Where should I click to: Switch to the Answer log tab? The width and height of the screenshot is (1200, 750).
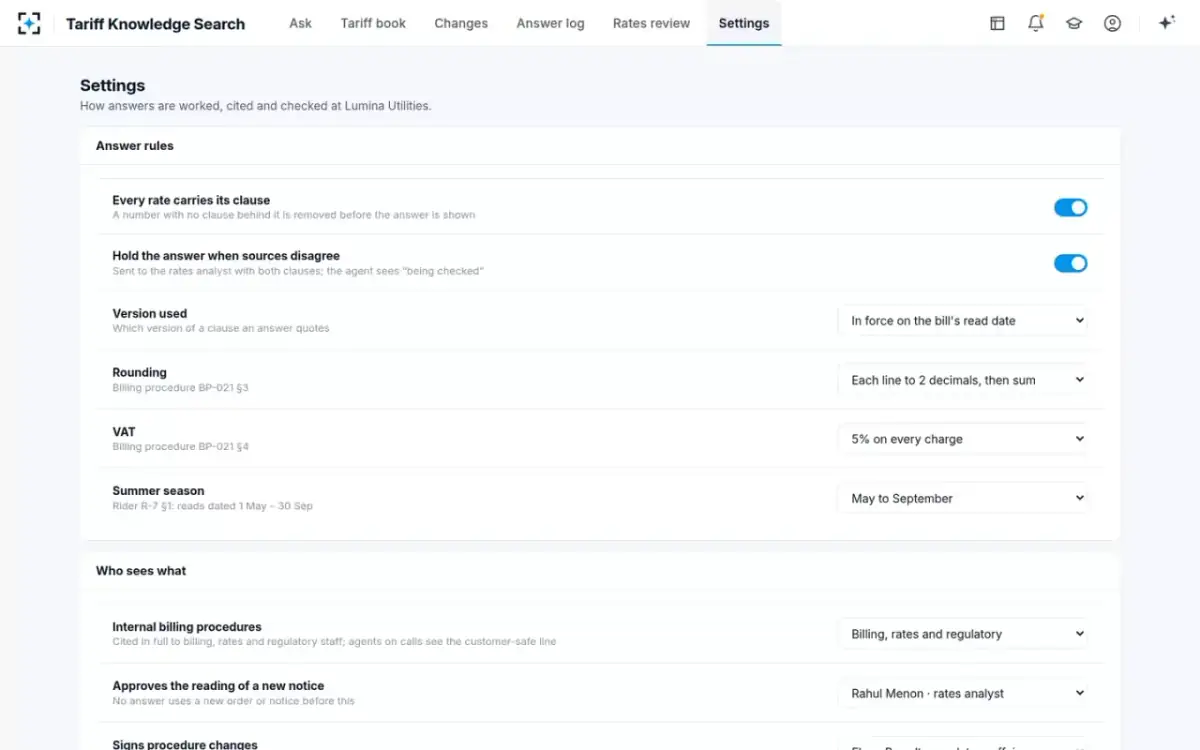point(550,23)
